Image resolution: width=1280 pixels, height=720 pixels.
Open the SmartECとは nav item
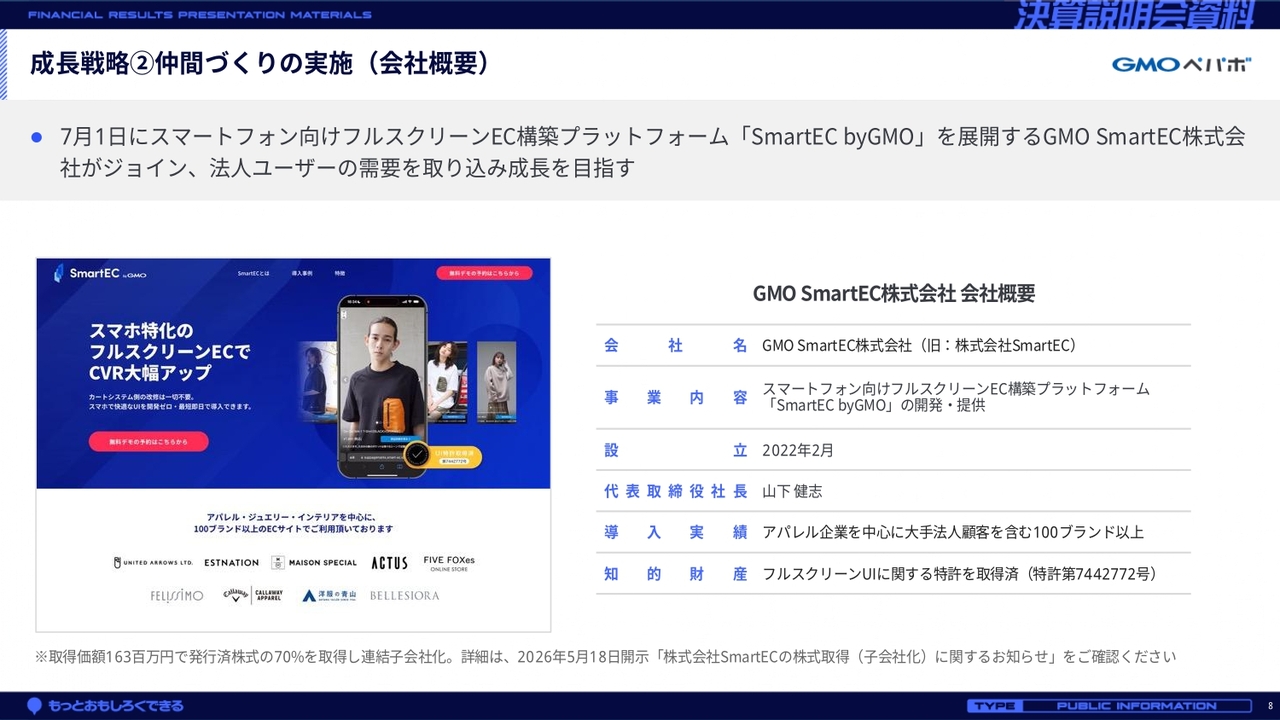tap(253, 273)
